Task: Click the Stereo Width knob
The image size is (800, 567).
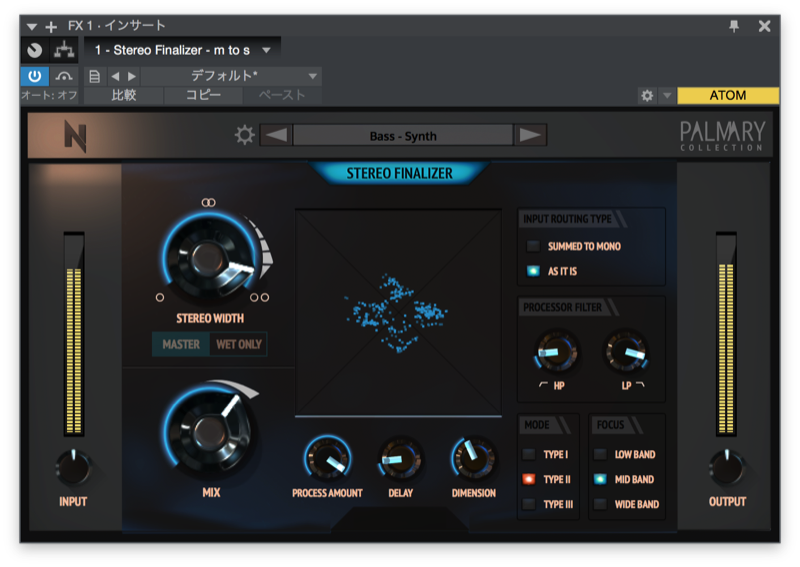Action: pos(210,257)
